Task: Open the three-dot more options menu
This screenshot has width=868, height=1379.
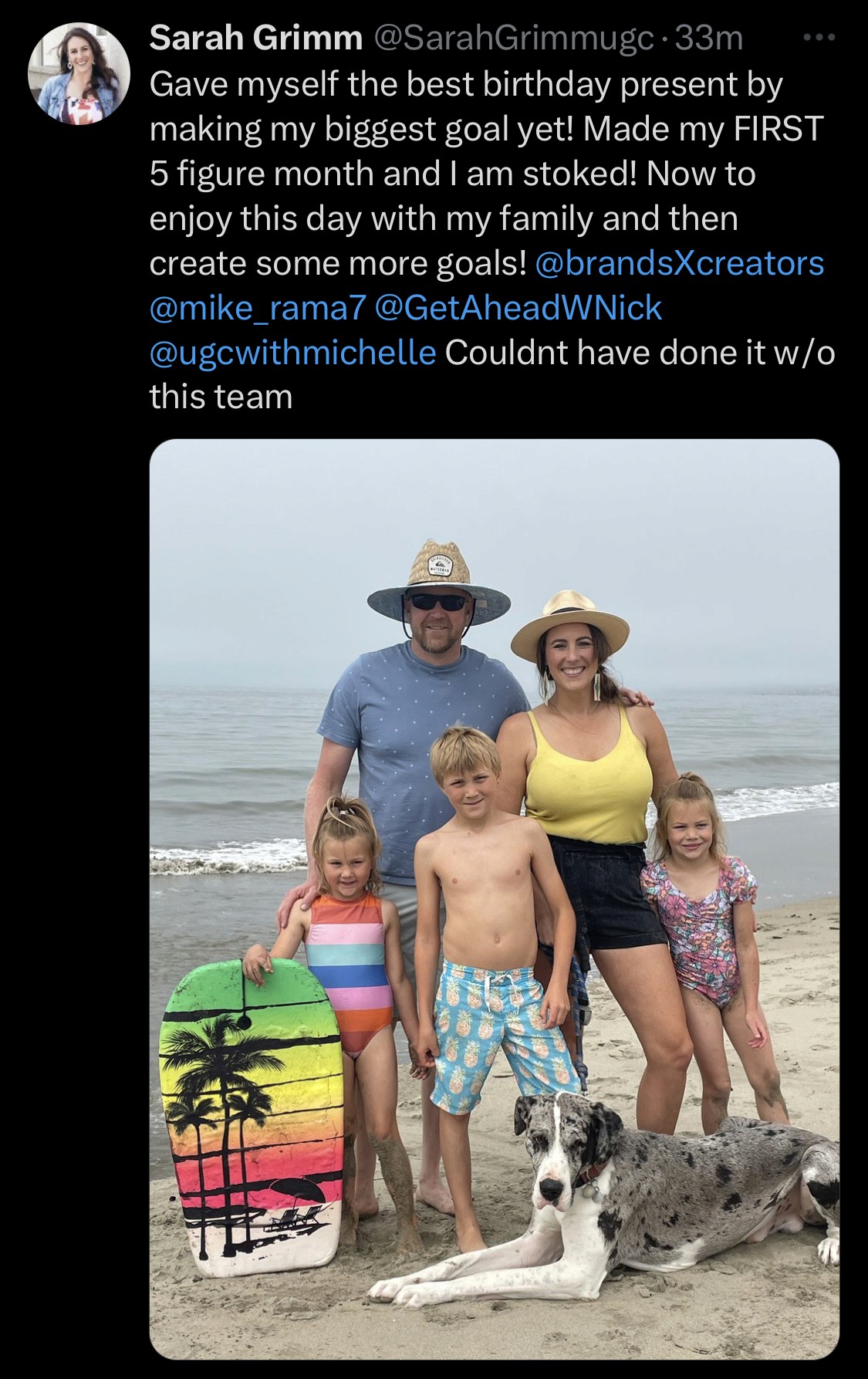Action: tap(819, 37)
